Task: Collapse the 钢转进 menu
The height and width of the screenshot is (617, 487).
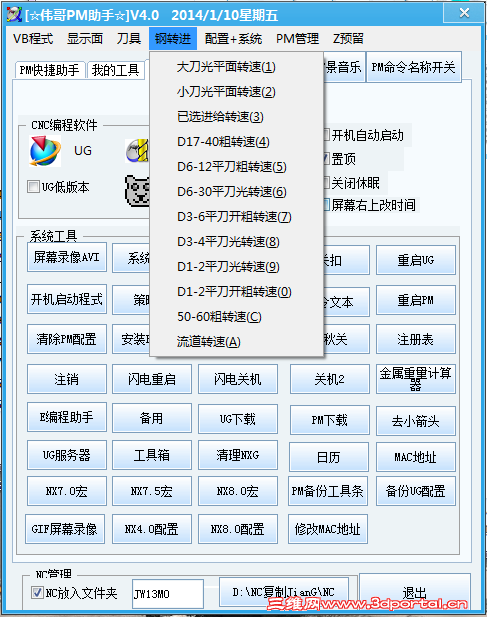Action: [x=173, y=39]
